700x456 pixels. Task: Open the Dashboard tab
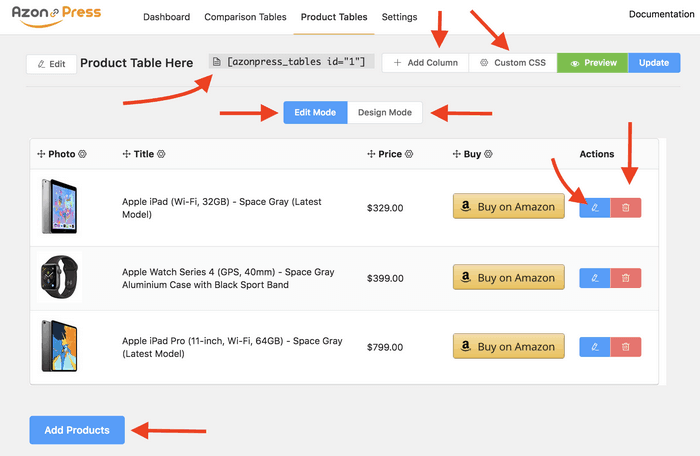coord(167,17)
